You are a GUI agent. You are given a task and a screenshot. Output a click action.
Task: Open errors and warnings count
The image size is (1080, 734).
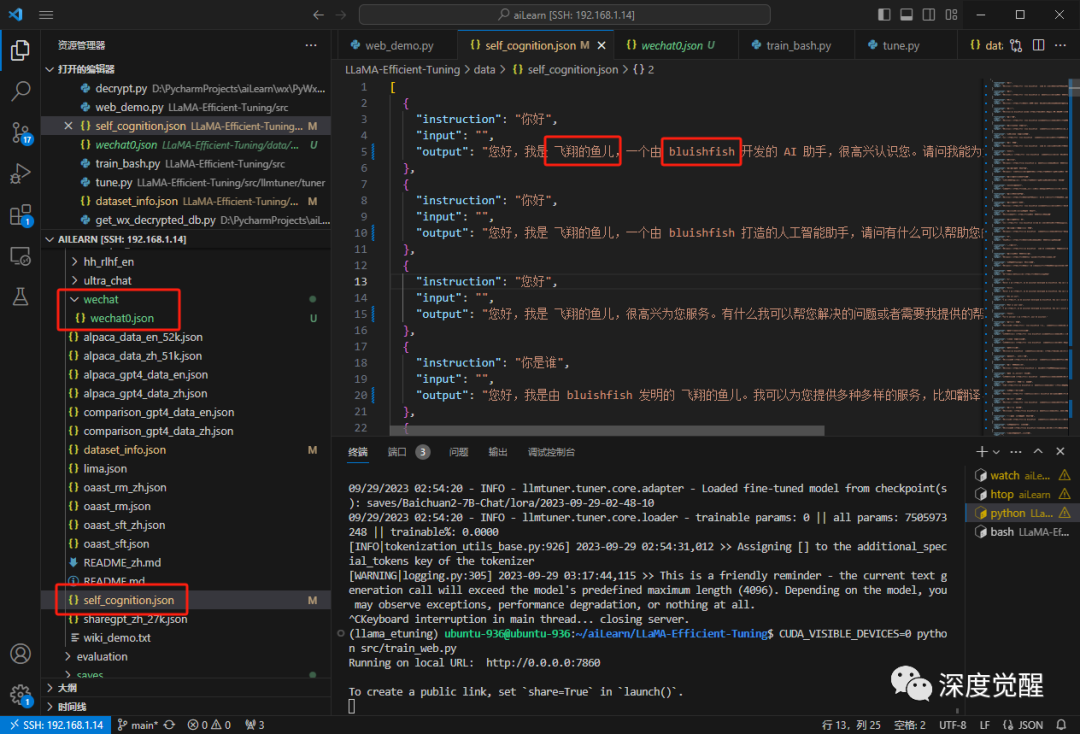(x=209, y=725)
